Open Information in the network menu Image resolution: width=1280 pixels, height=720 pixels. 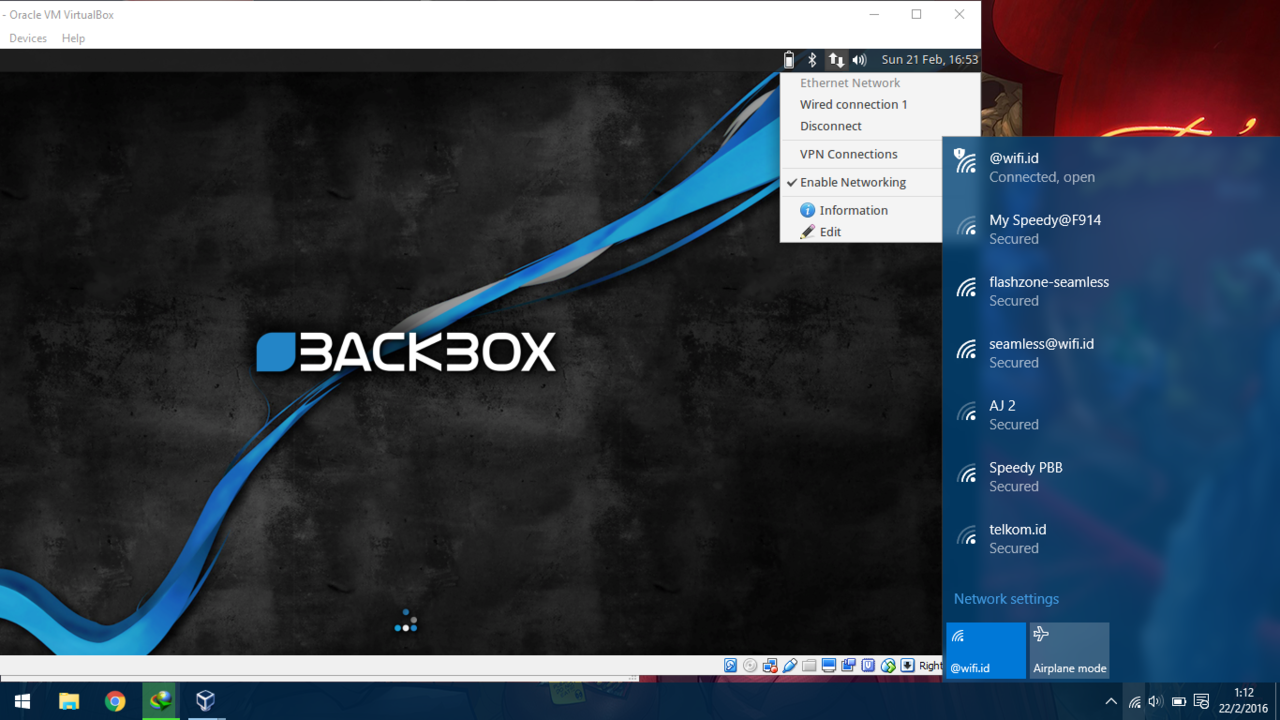pos(861,210)
